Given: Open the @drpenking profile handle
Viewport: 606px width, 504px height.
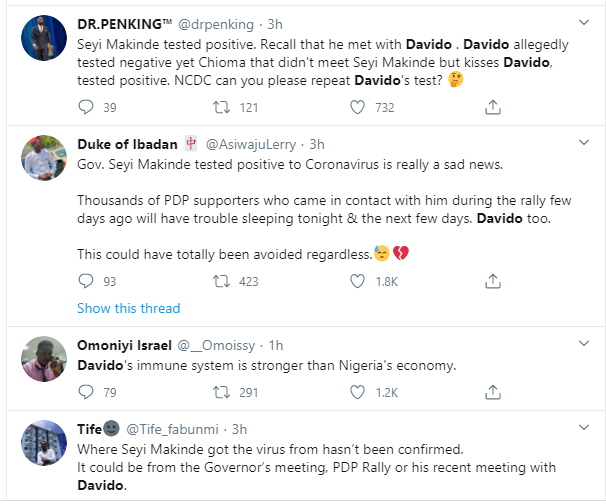Looking at the screenshot, I should 216,24.
